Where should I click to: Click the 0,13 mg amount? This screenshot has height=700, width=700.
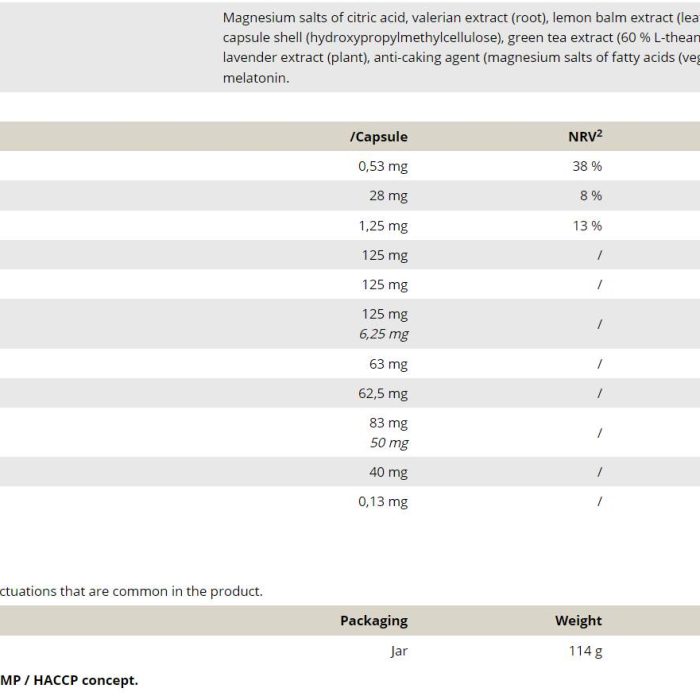point(383,502)
